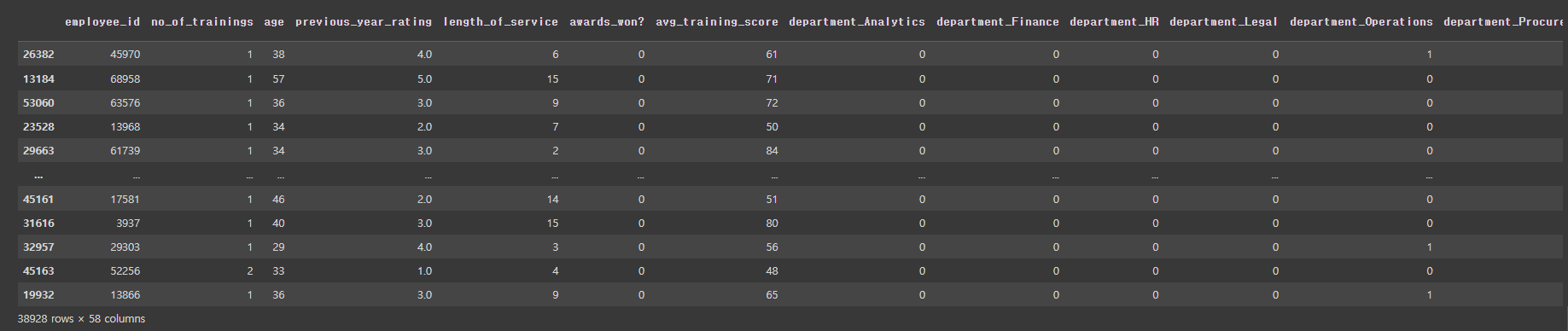Viewport: 1568px width, 331px height.
Task: Click rating 5.0 in row 13184
Action: (424, 78)
